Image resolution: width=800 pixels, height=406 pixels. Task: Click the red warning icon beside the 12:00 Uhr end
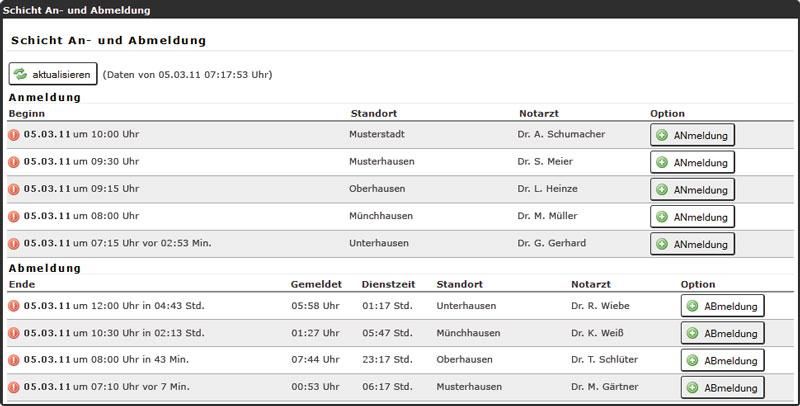14,306
